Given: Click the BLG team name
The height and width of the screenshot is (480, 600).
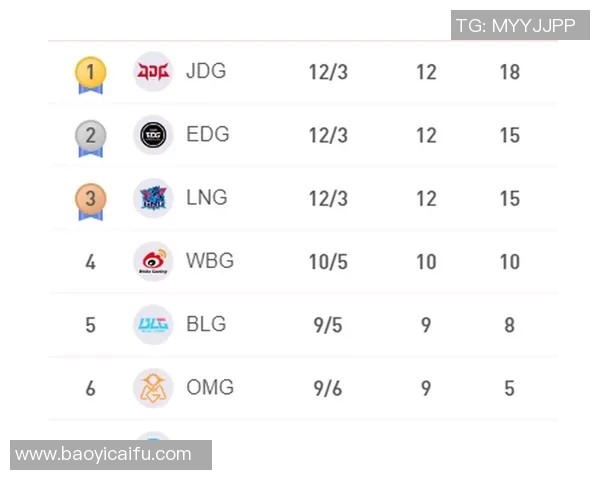Looking at the screenshot, I should coord(206,323).
